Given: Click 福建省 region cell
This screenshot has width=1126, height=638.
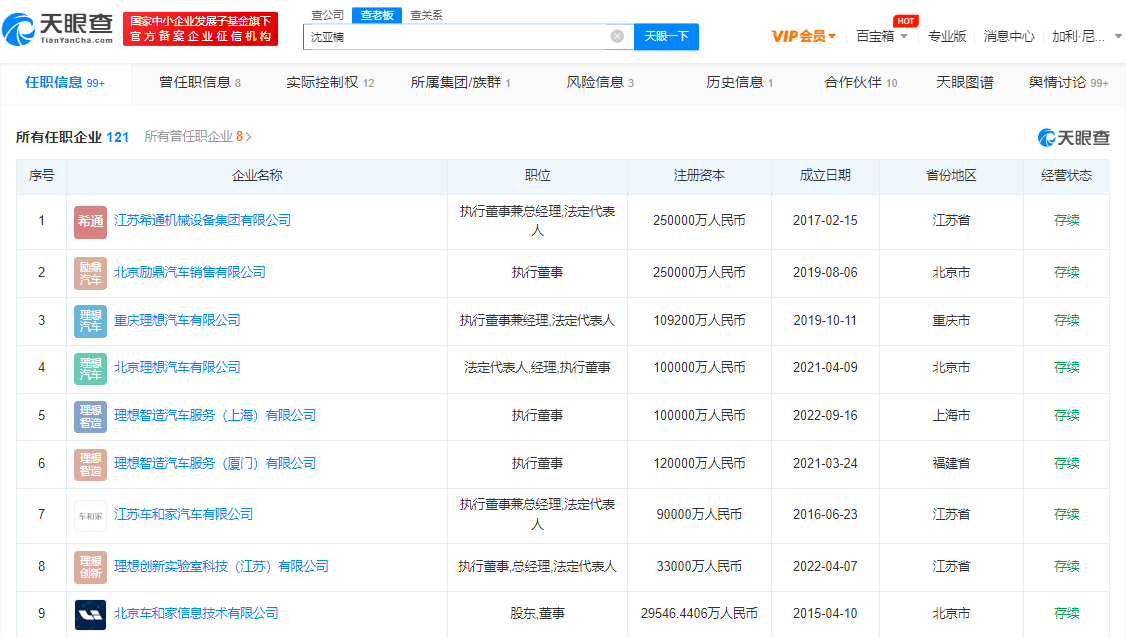Looking at the screenshot, I should point(951,463).
